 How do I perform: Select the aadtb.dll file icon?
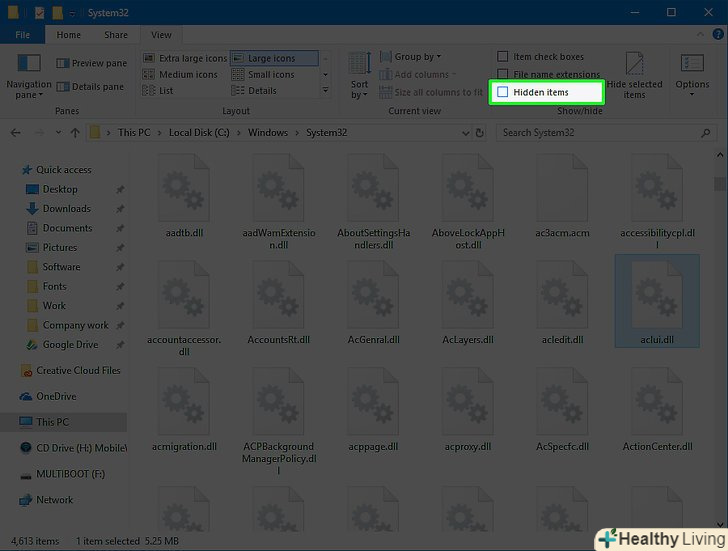tap(184, 188)
